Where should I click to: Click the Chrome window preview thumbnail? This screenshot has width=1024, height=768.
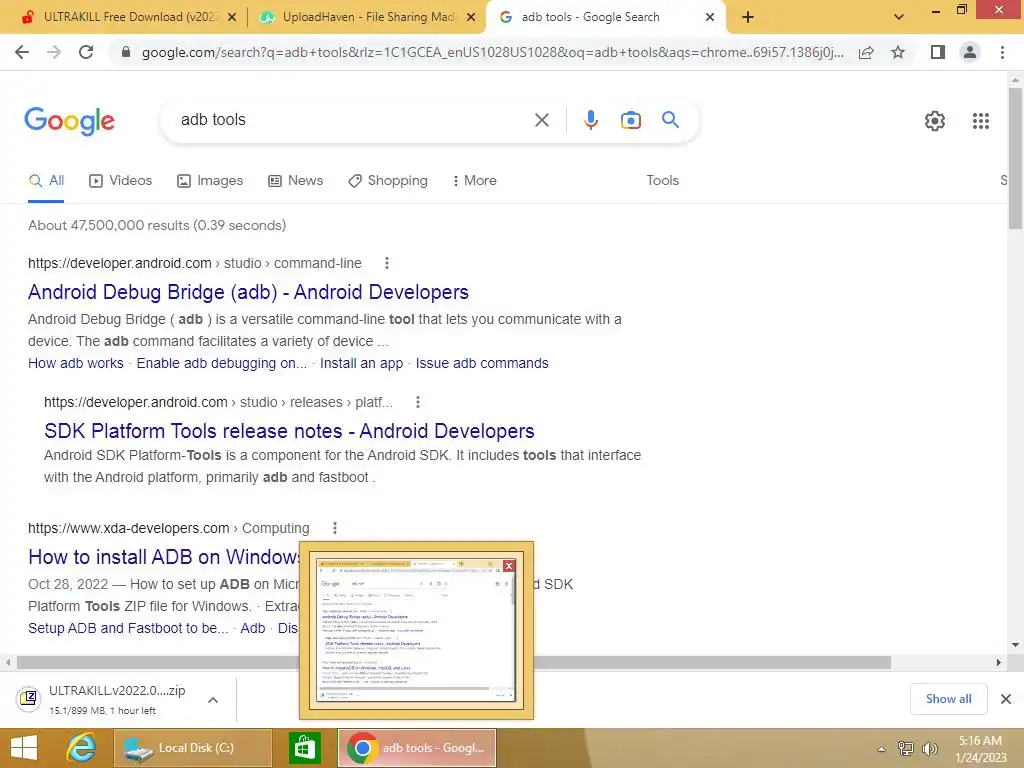click(415, 631)
